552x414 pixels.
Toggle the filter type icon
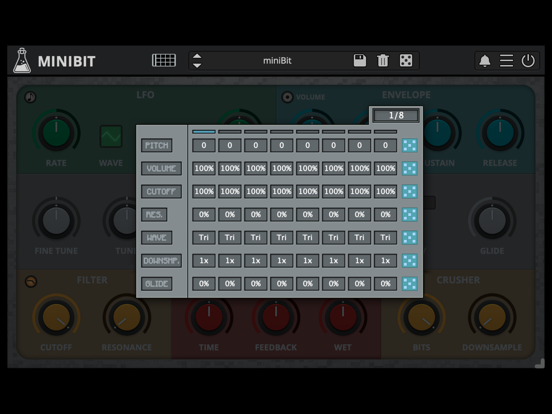[x=31, y=281]
